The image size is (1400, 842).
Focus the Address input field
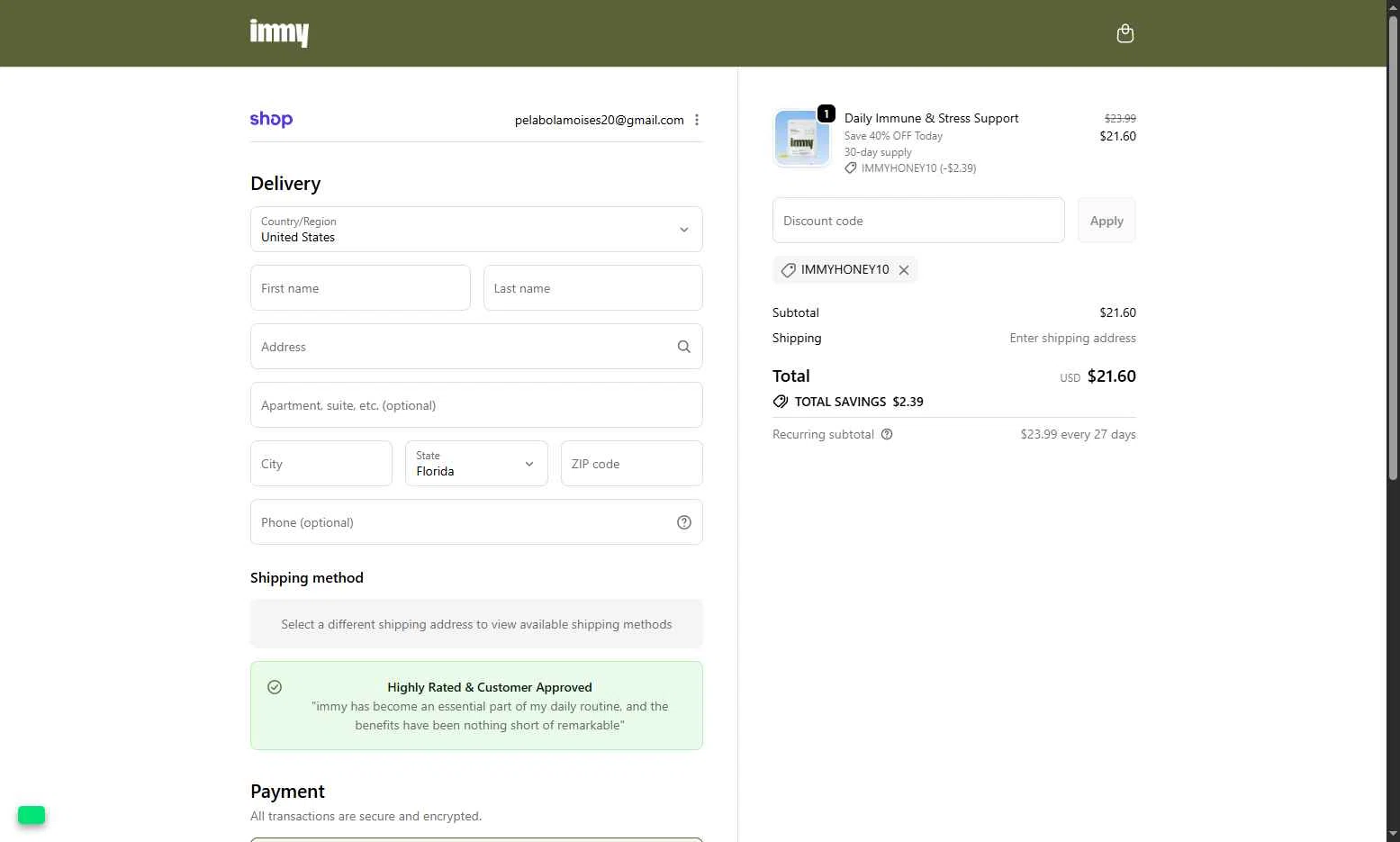476,347
